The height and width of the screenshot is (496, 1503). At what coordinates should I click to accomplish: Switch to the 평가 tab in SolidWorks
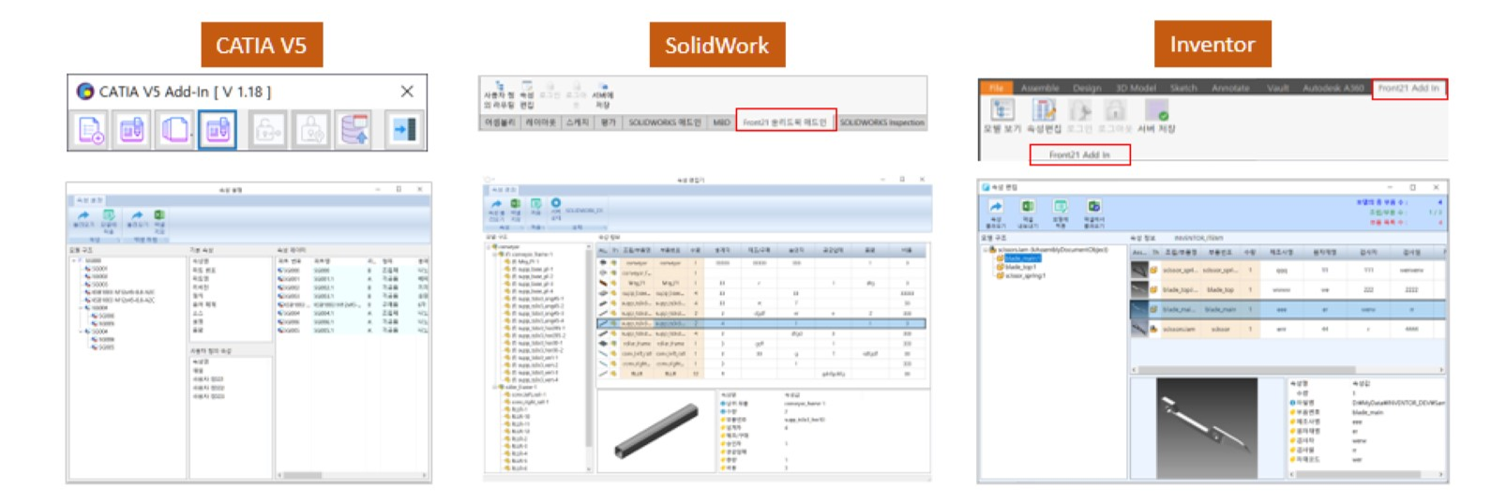click(x=608, y=122)
